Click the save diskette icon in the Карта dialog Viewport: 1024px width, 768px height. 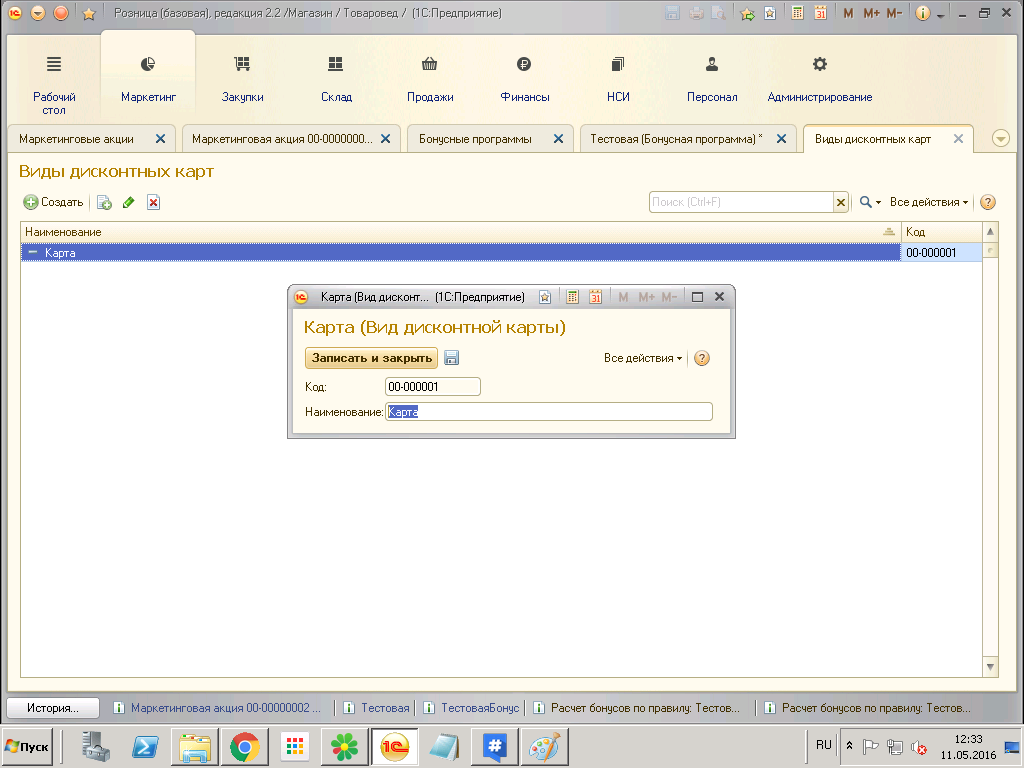click(451, 358)
